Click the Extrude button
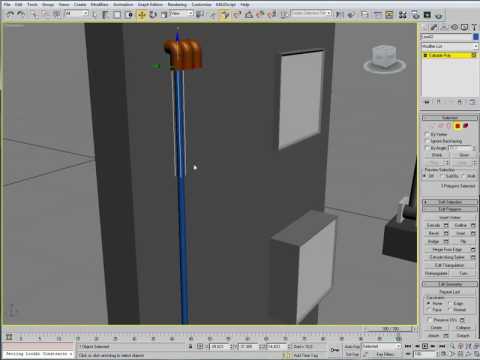The height and width of the screenshot is (360, 480). [433, 225]
